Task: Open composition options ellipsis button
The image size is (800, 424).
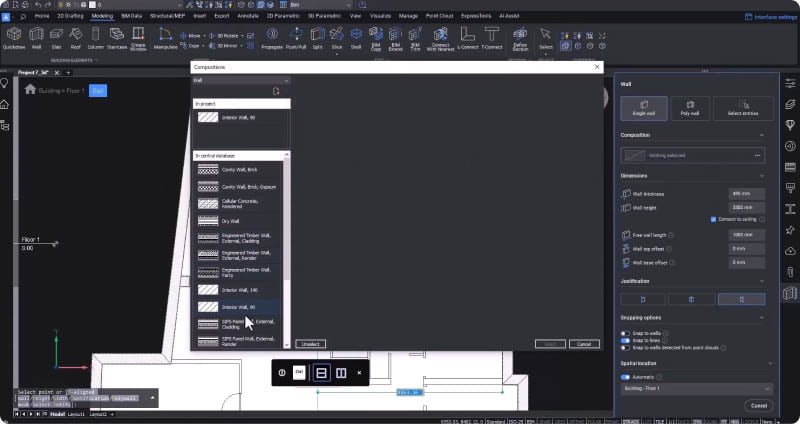Action: pyautogui.click(x=758, y=156)
